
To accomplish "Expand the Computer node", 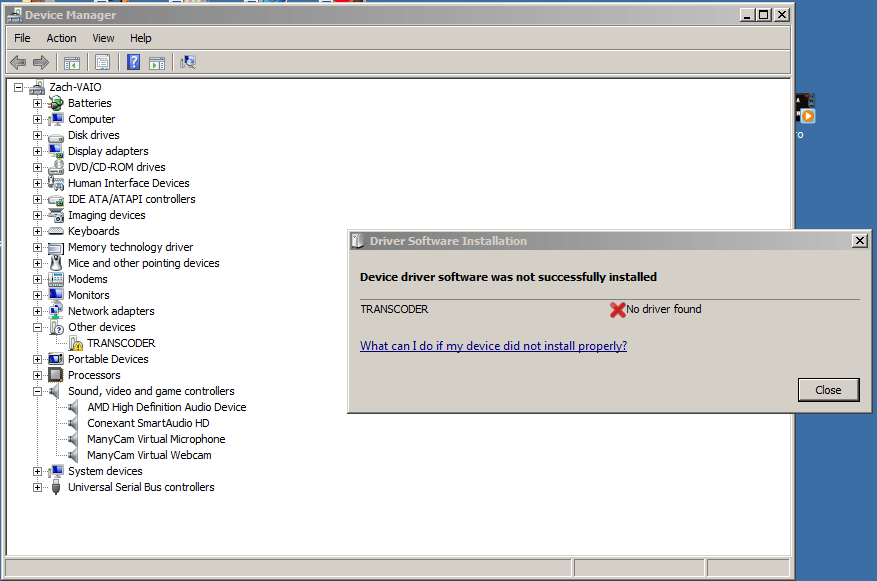I will (x=37, y=119).
